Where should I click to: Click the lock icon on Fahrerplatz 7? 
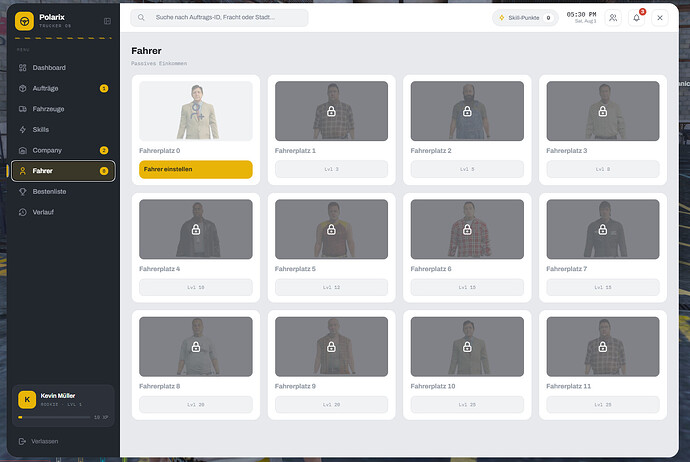click(603, 229)
